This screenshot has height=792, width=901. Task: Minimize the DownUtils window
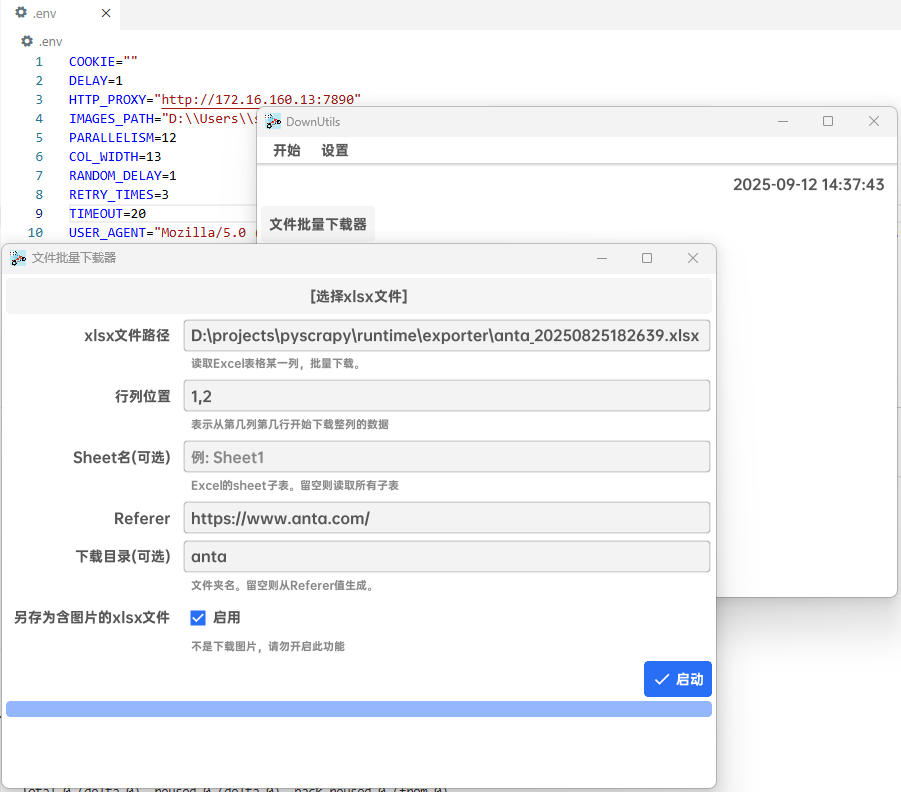[783, 121]
